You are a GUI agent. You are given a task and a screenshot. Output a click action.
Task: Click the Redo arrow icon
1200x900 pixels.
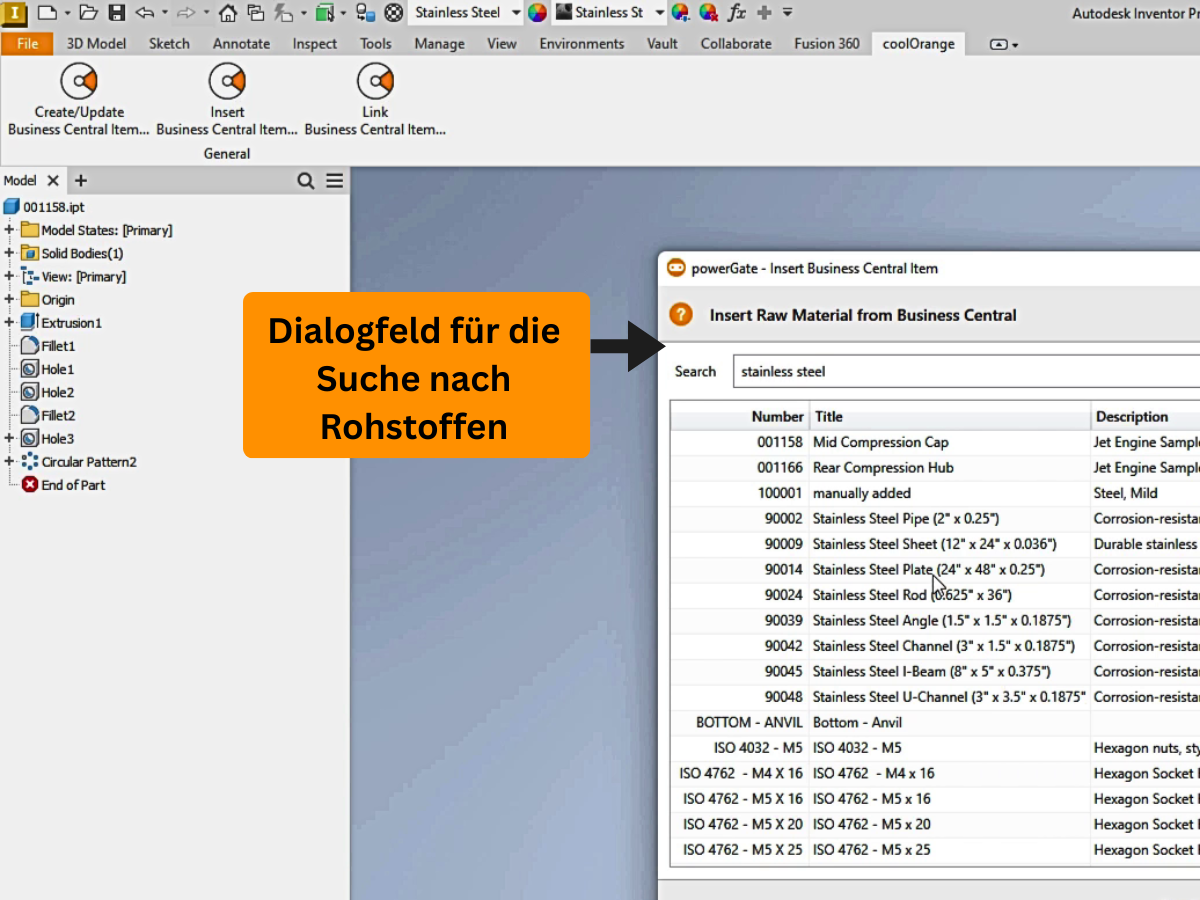point(187,13)
